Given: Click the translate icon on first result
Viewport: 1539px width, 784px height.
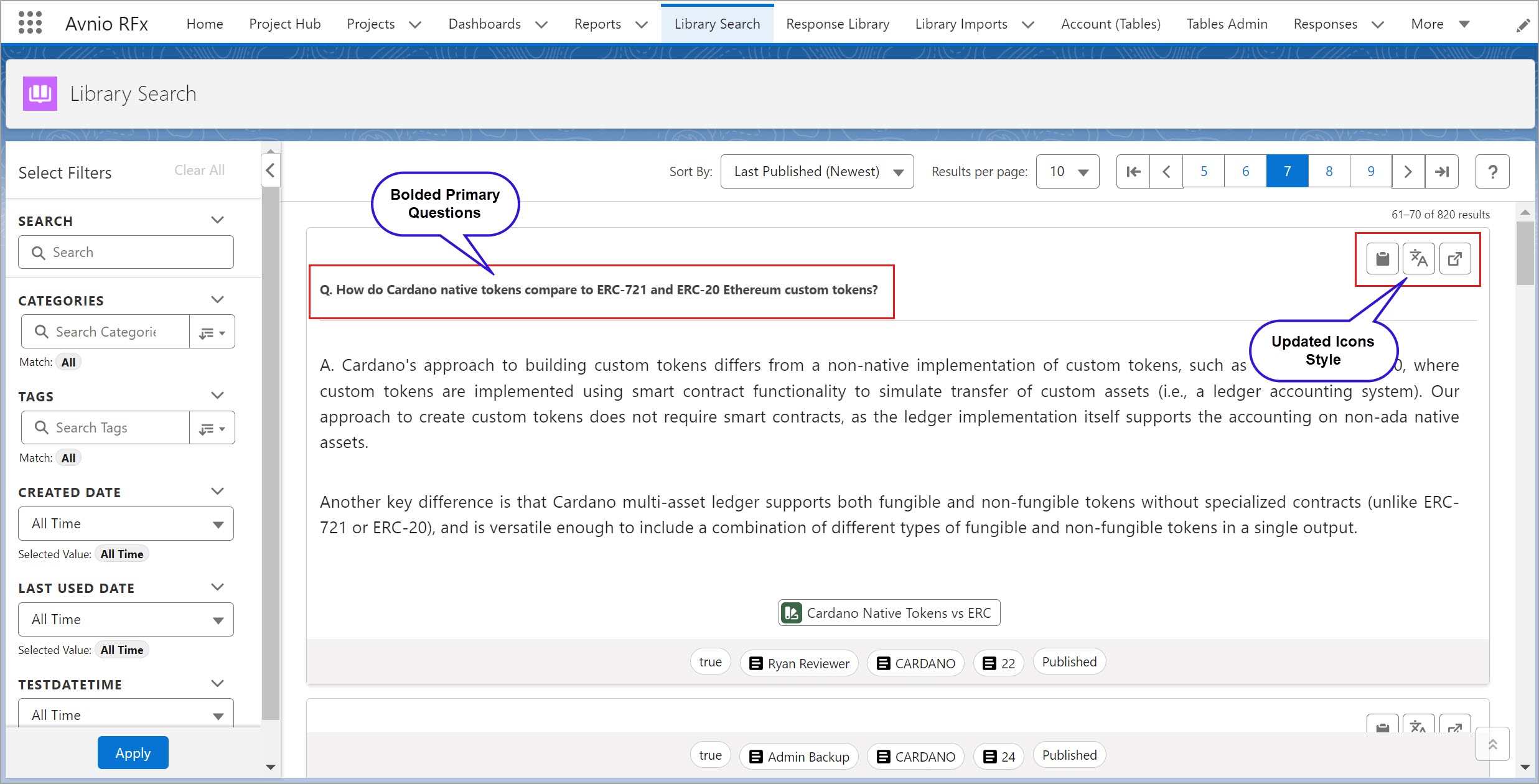Looking at the screenshot, I should pos(1418,259).
